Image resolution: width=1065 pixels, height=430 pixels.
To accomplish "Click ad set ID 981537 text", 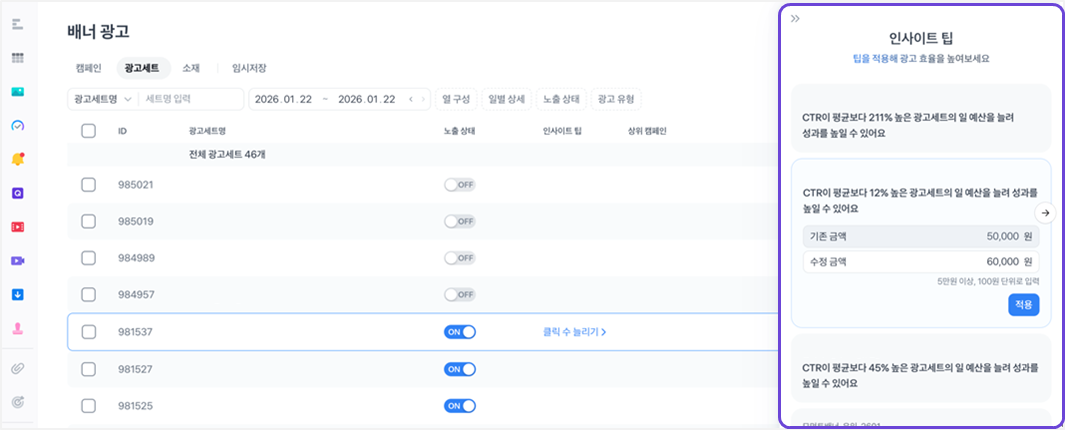I will tap(134, 332).
